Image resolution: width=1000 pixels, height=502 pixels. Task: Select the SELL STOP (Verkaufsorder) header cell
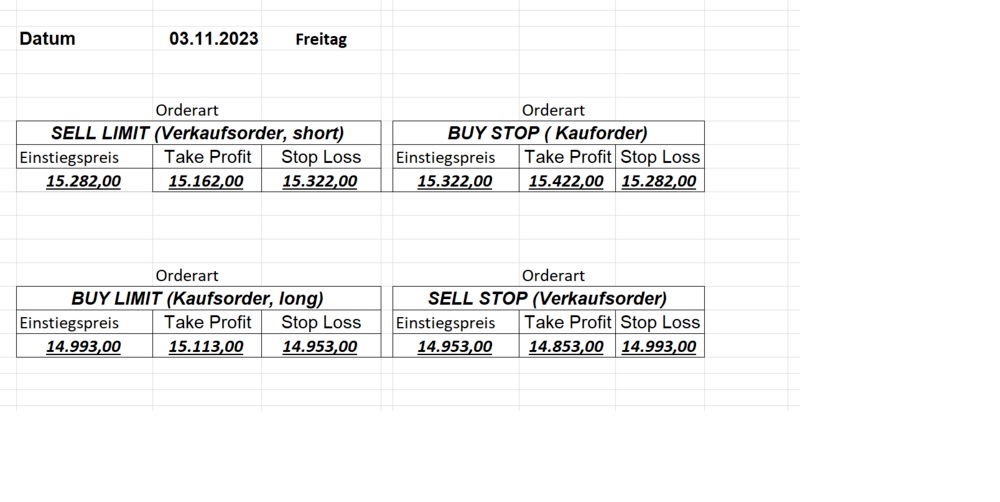click(548, 298)
